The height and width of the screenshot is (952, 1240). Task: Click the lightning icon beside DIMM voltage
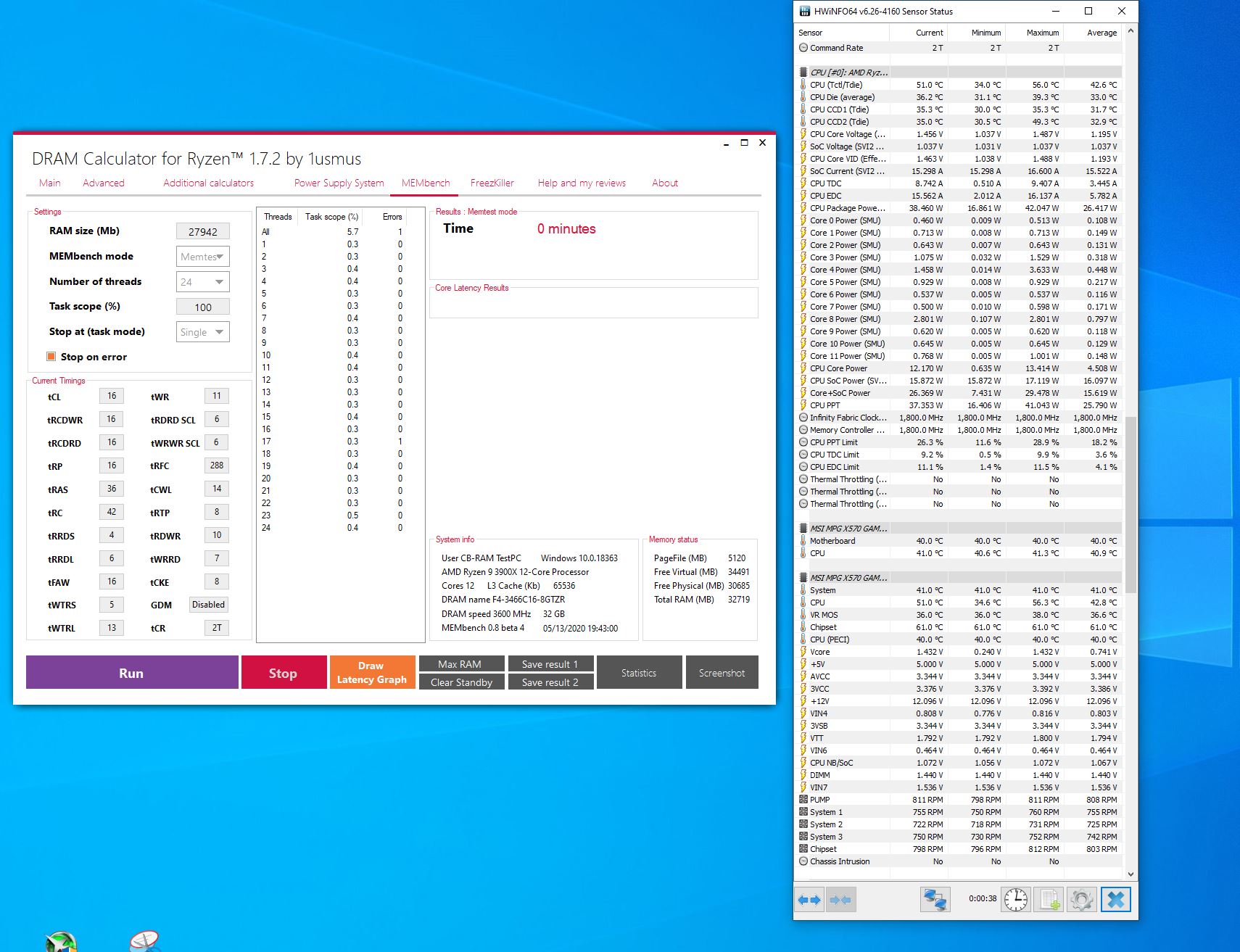803,775
